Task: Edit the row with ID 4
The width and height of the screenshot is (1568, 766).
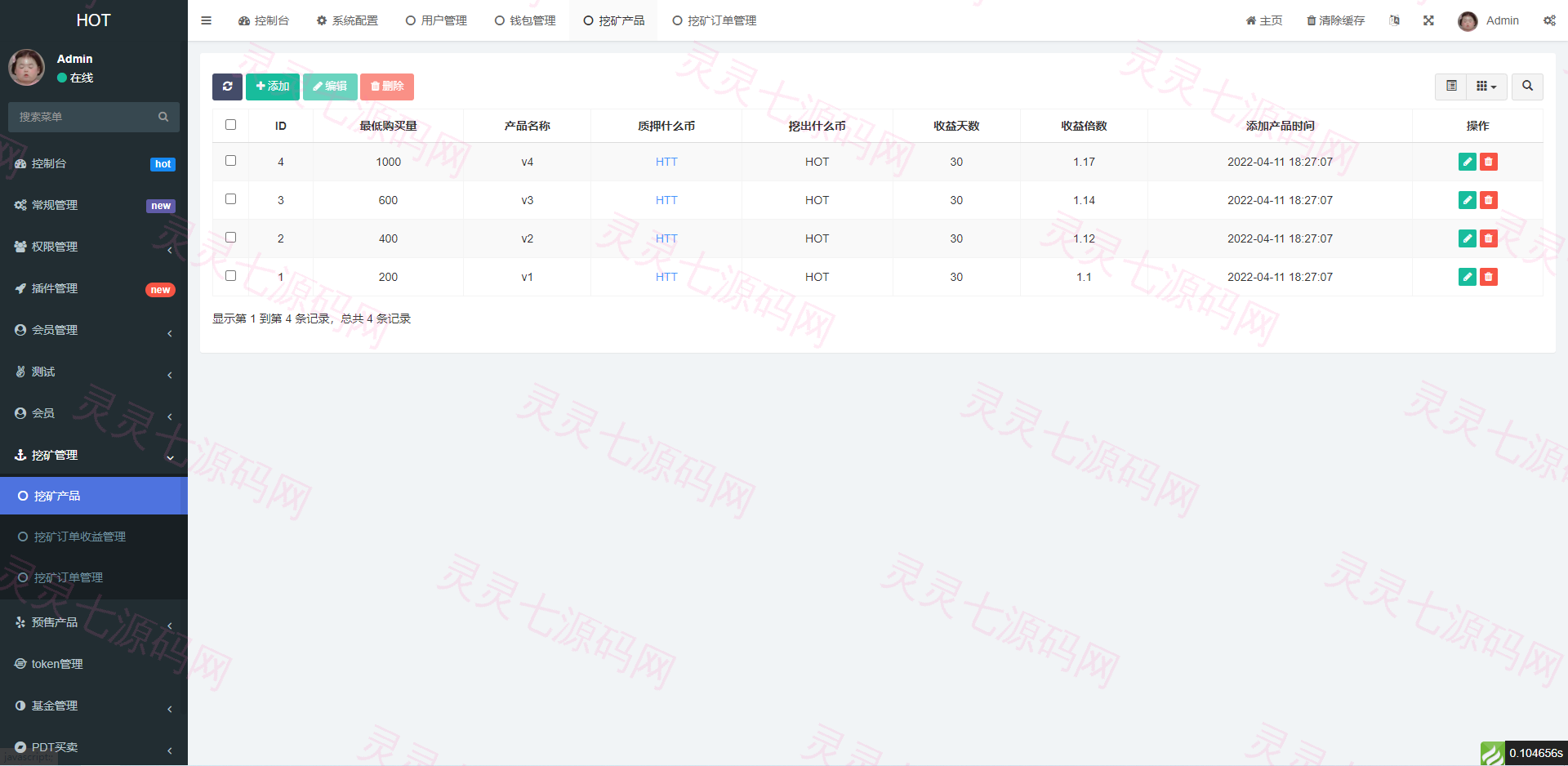Action: point(1468,162)
